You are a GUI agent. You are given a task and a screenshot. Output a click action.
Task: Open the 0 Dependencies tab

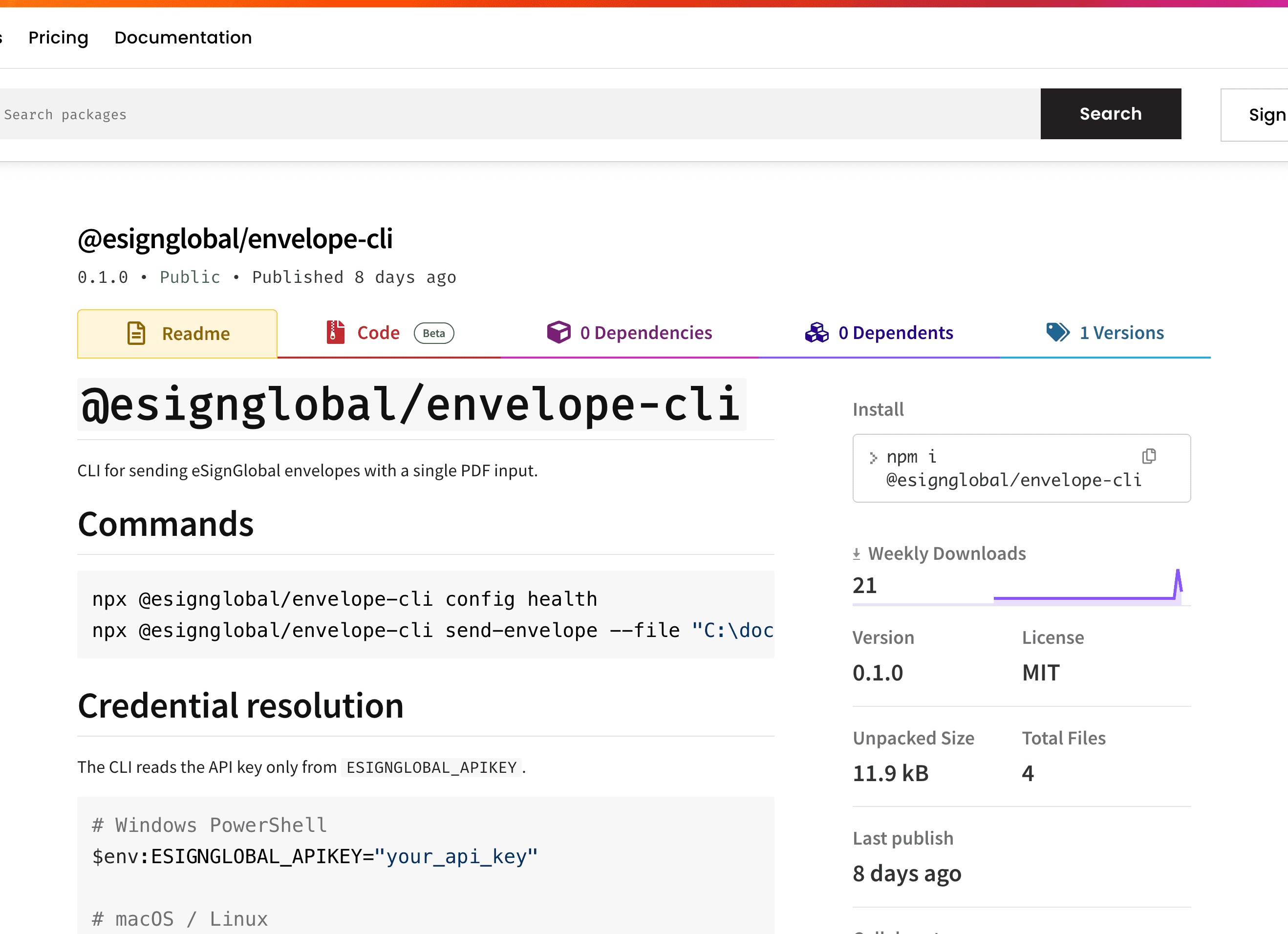pyautogui.click(x=629, y=333)
